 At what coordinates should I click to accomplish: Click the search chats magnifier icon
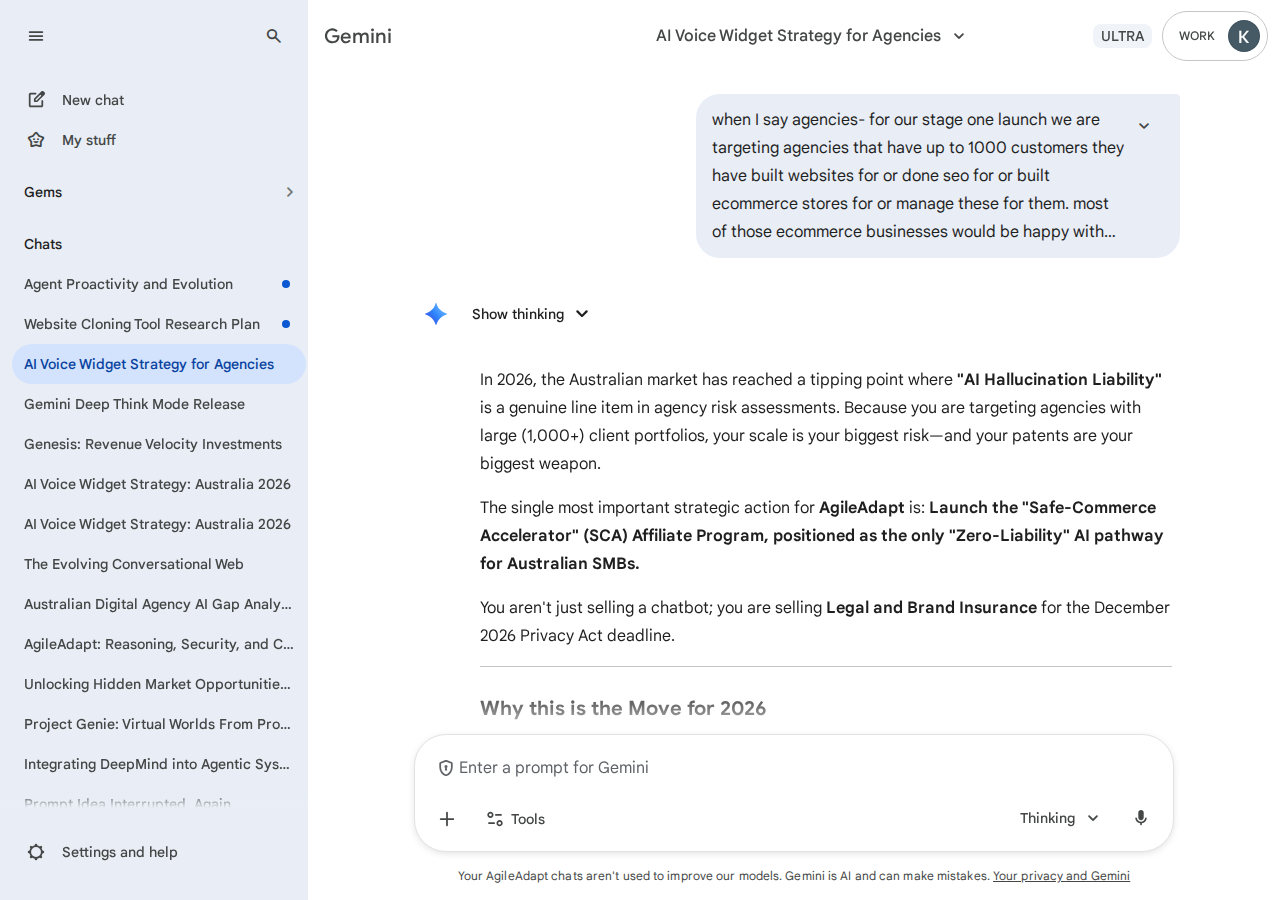274,36
